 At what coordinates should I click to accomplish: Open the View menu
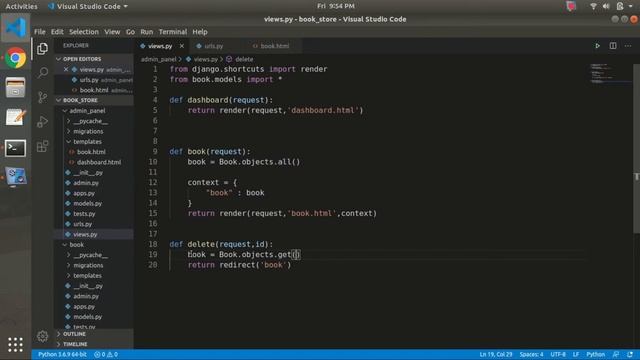pyautogui.click(x=112, y=32)
